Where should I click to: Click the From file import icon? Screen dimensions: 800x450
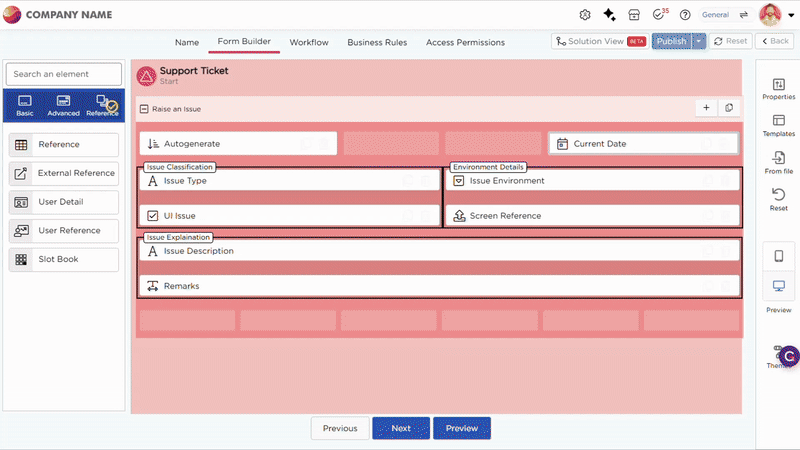(778, 158)
